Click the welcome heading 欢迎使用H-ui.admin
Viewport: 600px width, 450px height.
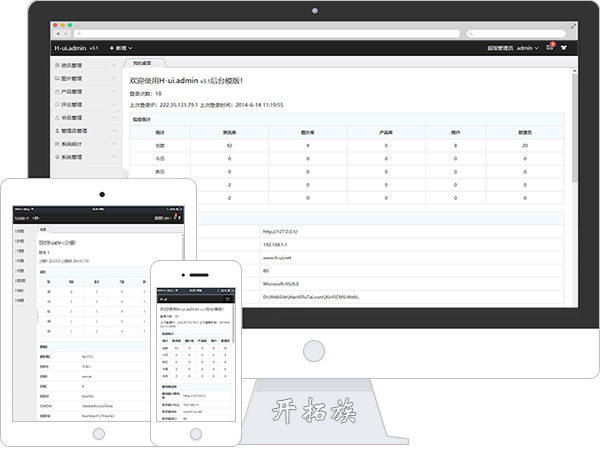point(186,81)
